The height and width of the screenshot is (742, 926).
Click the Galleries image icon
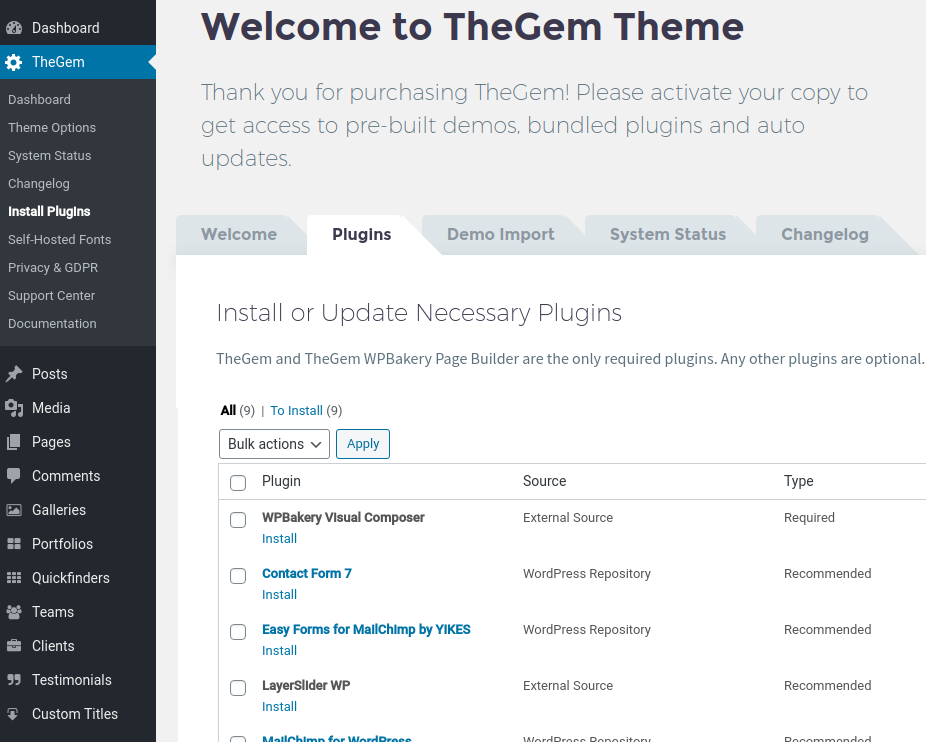[14, 510]
